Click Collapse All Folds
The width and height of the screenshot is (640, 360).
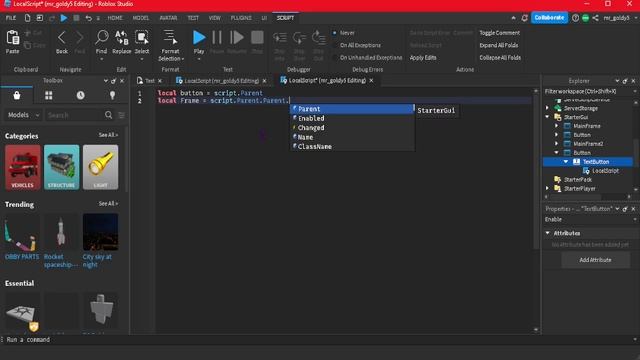click(x=500, y=58)
